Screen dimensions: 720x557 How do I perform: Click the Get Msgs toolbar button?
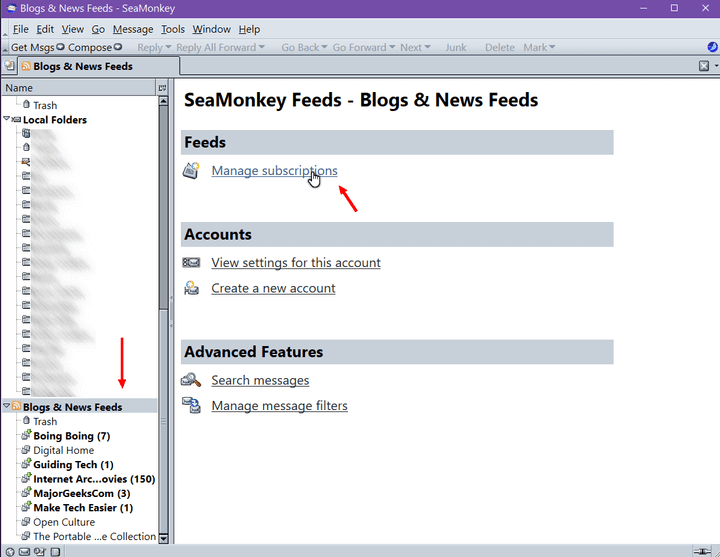coord(32,47)
